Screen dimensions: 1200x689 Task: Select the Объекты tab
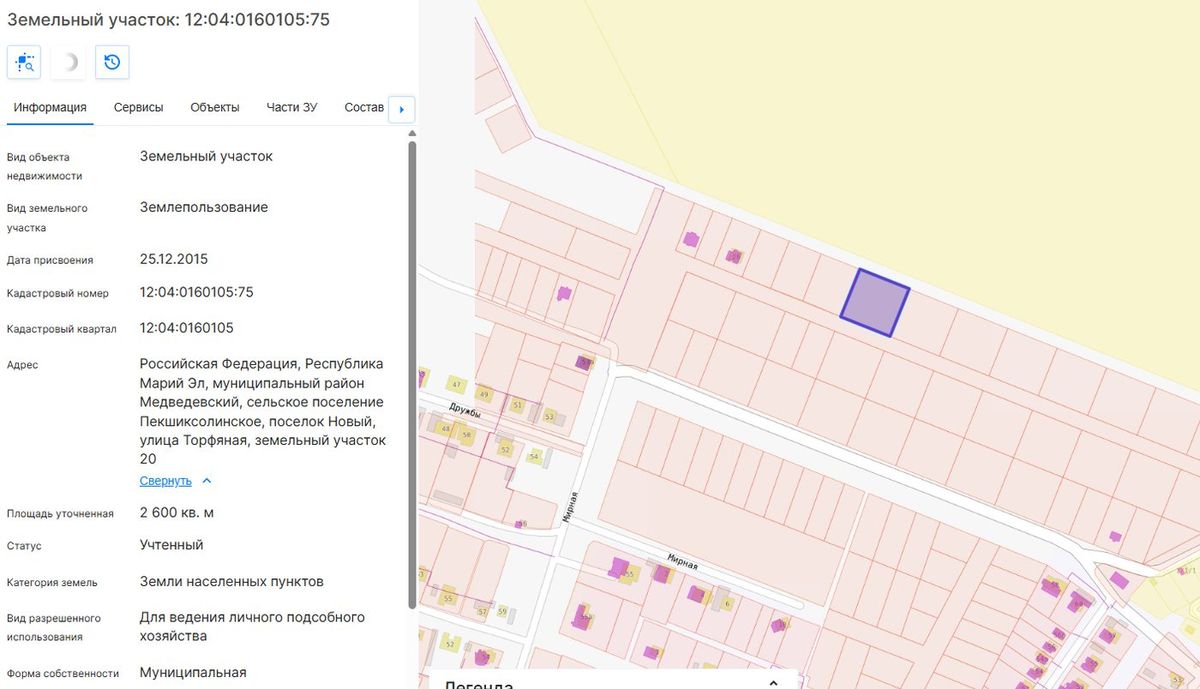(214, 107)
